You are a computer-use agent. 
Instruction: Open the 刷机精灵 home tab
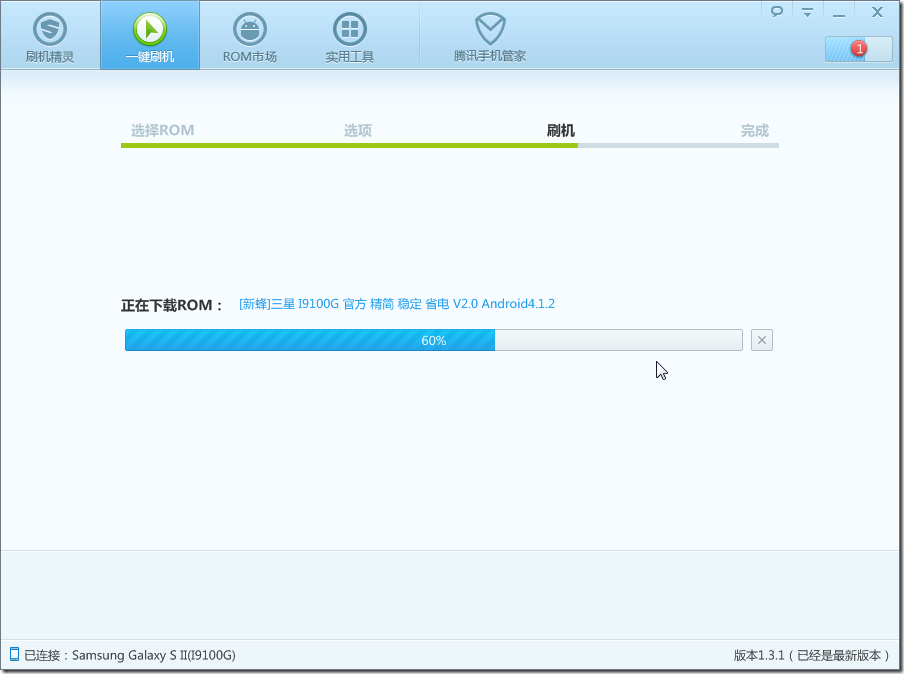click(x=50, y=36)
